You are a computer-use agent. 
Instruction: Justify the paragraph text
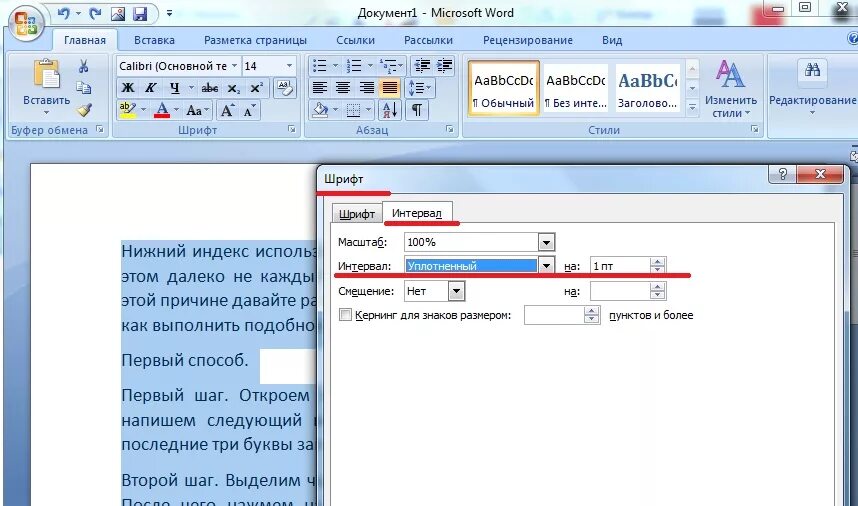tap(390, 88)
